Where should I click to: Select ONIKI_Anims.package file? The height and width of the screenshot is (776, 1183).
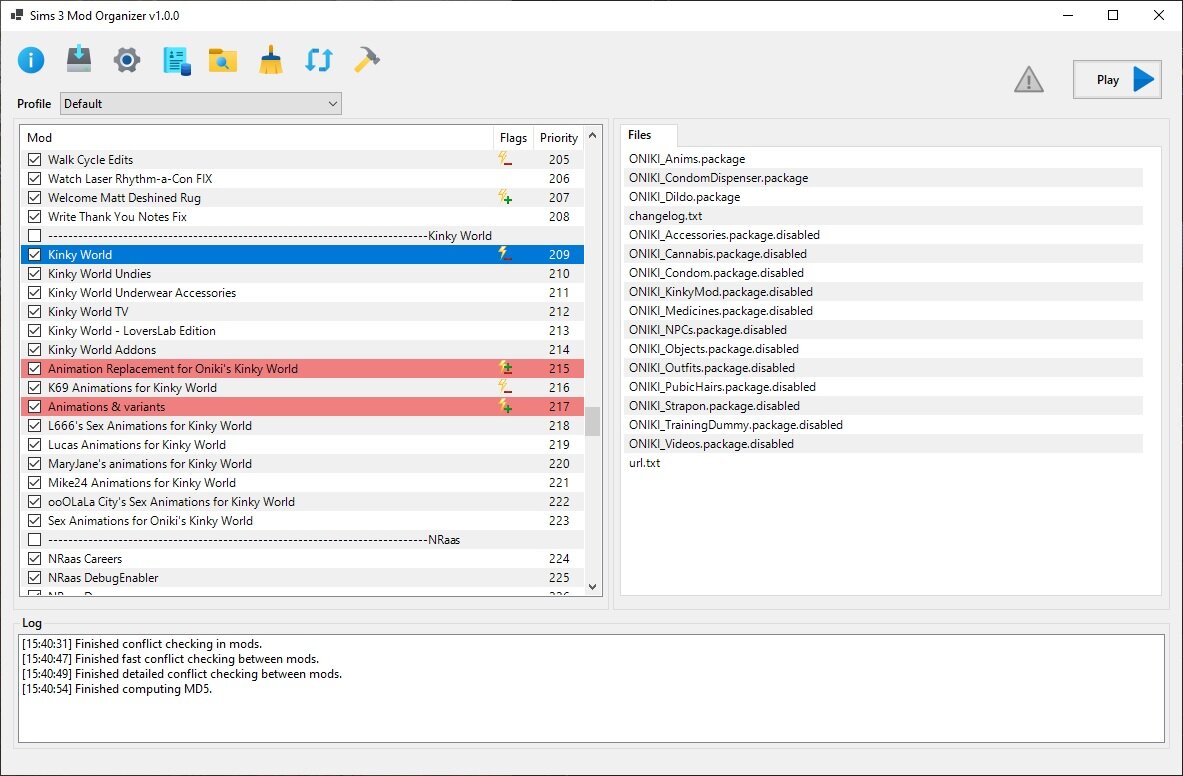coord(883,159)
